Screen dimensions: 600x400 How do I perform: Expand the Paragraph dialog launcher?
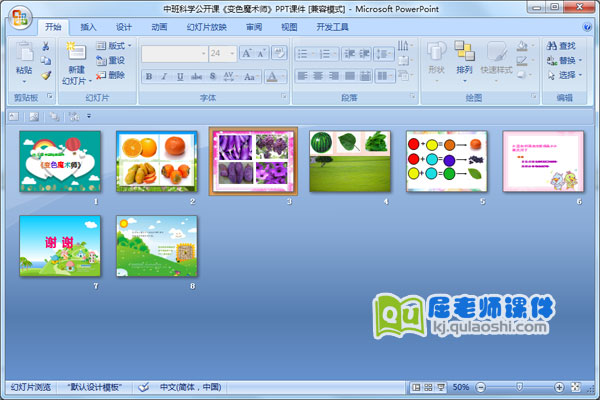coord(412,96)
